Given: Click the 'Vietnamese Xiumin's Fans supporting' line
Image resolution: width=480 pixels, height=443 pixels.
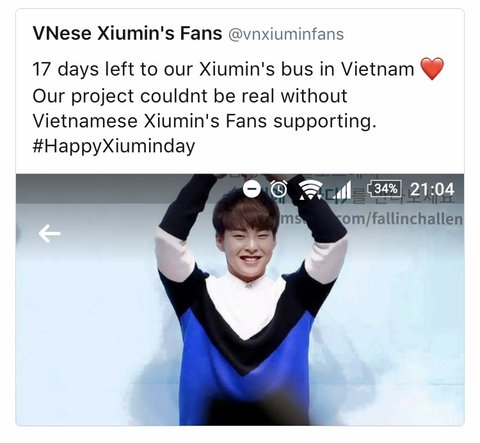Looking at the screenshot, I should pos(204,121).
